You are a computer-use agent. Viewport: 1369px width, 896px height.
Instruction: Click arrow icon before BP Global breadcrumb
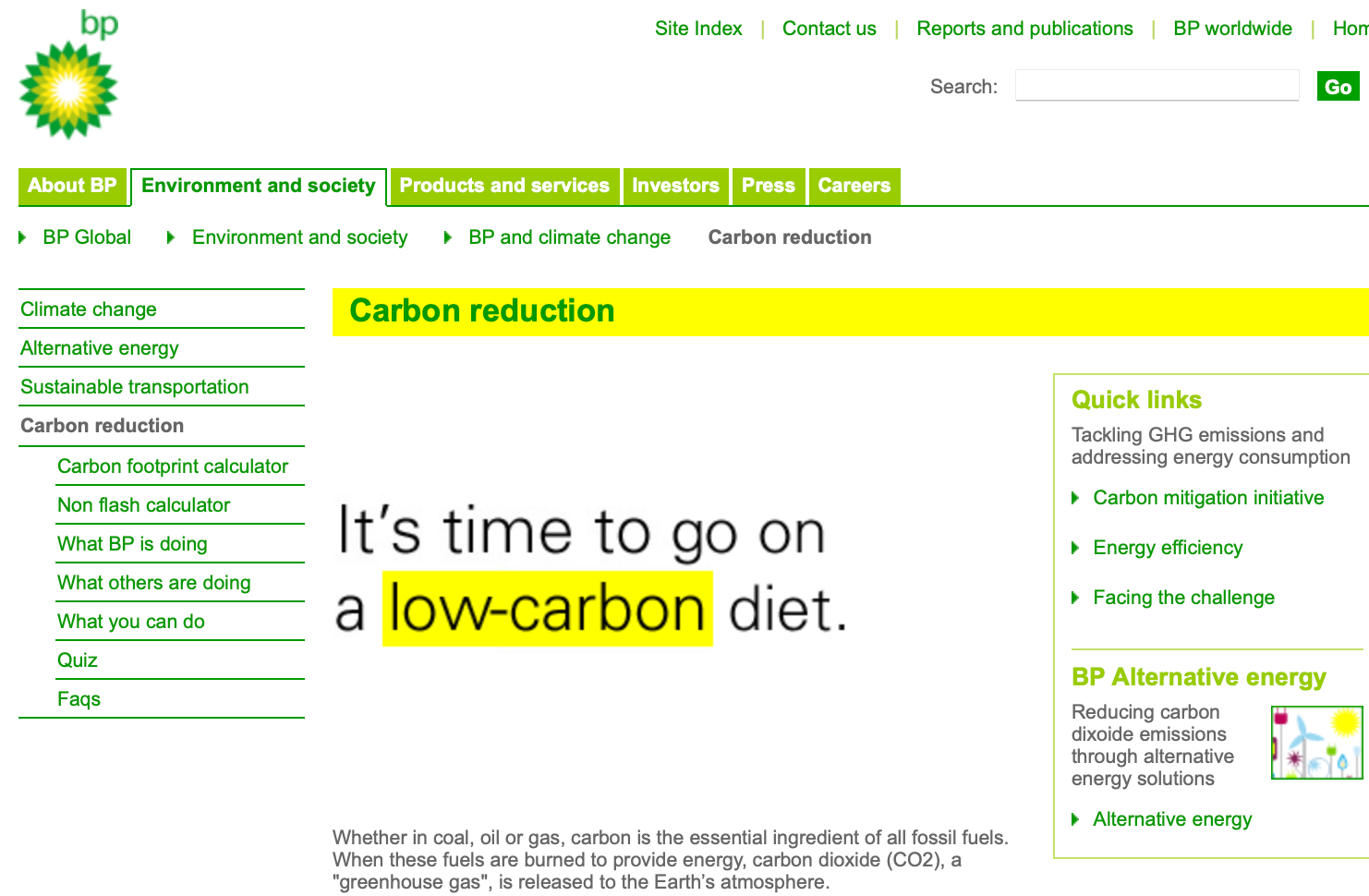[x=23, y=237]
